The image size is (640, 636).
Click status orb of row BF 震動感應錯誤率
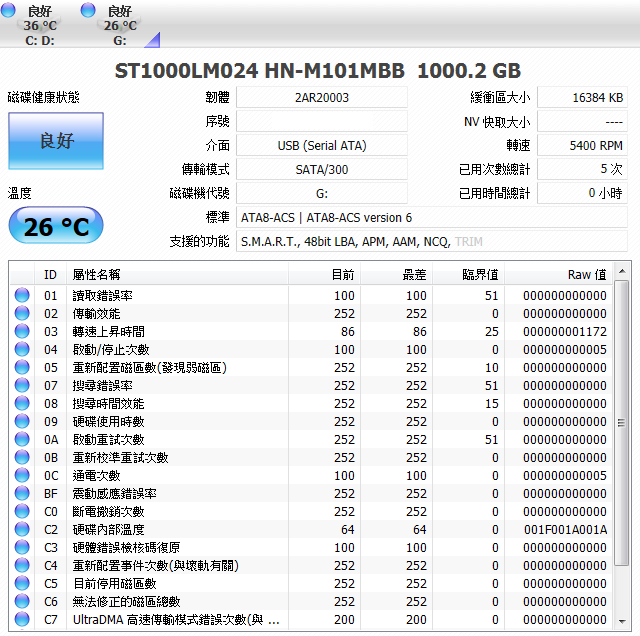click(x=22, y=493)
